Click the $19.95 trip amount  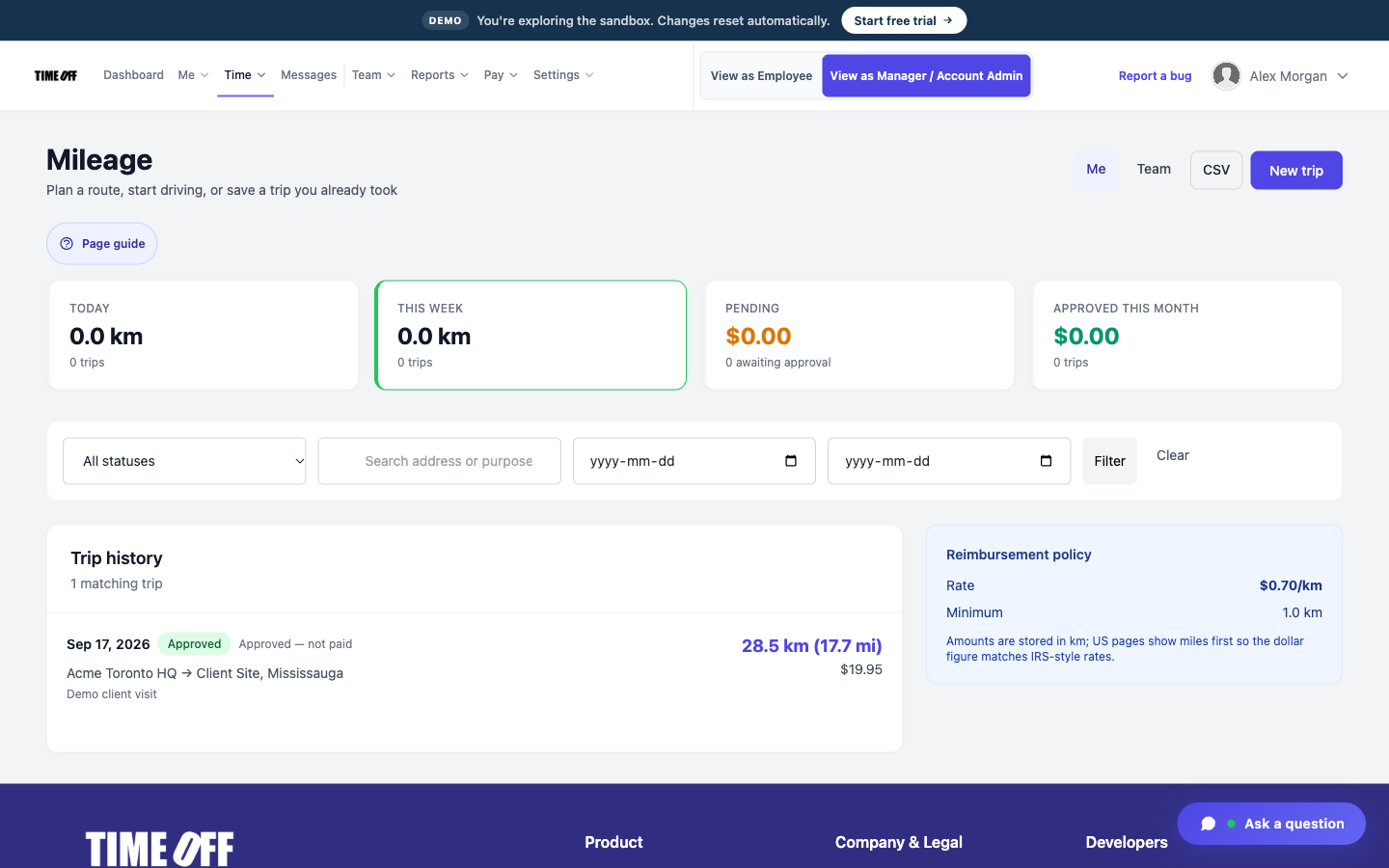click(x=861, y=669)
